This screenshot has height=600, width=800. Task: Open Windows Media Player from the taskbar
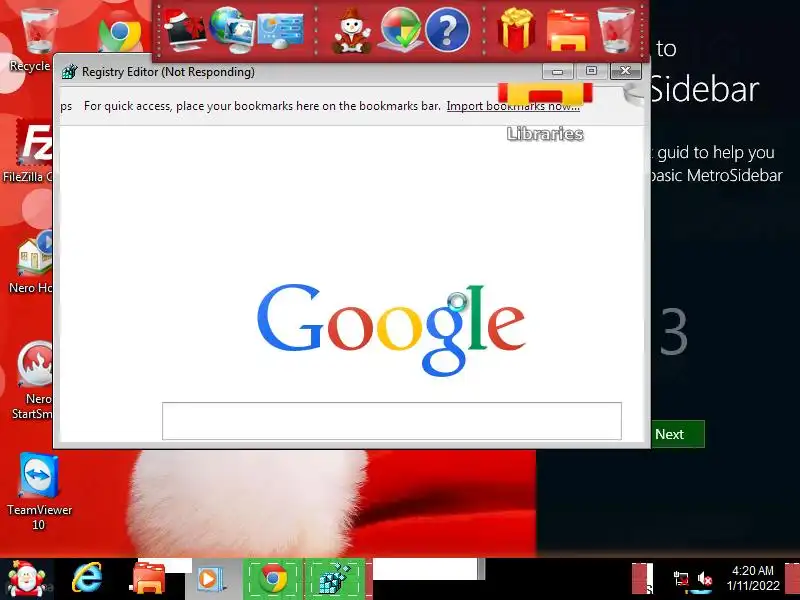(x=210, y=580)
